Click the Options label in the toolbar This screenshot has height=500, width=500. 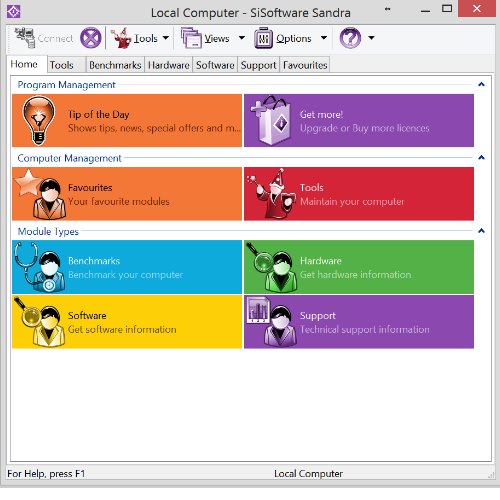[294, 39]
